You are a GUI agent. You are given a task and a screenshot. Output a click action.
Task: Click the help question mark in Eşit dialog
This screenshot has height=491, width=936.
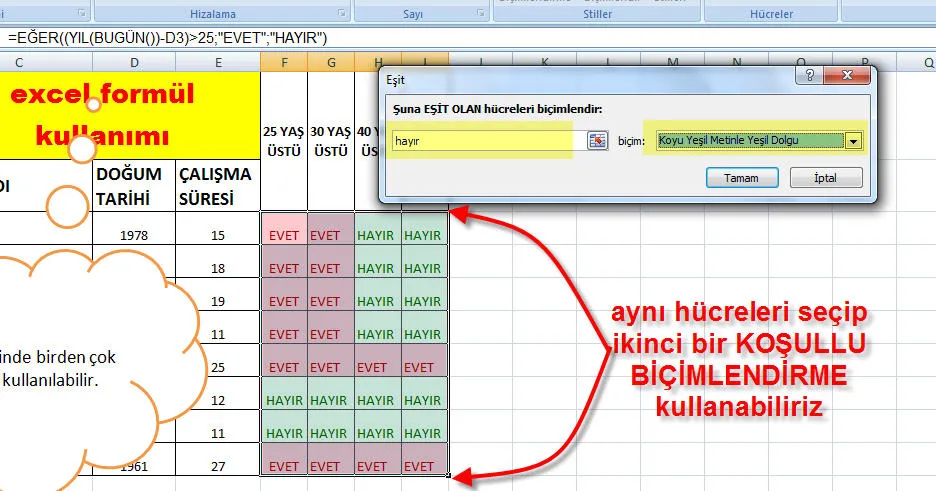[x=807, y=77]
